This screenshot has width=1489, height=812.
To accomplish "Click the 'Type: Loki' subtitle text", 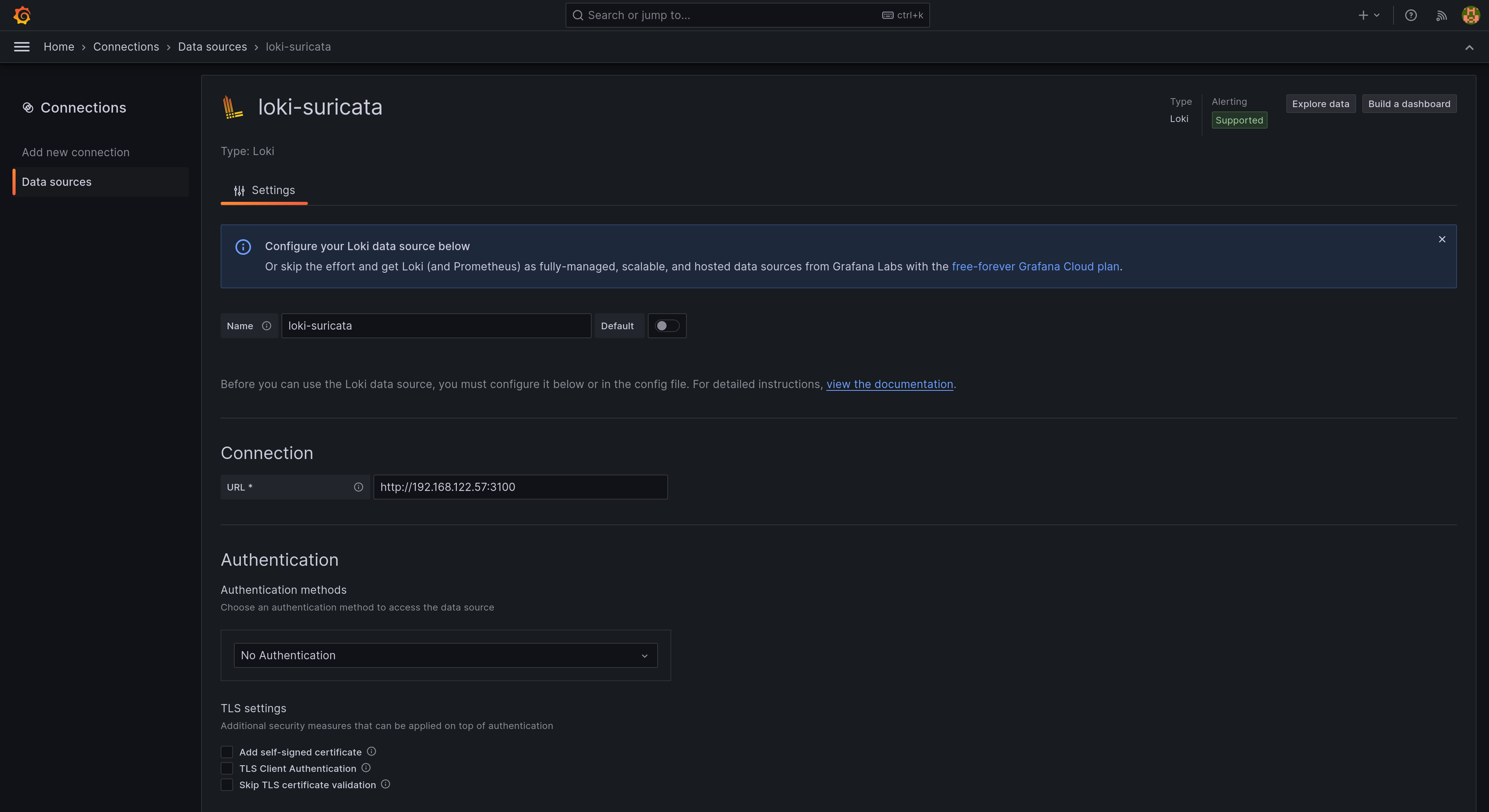I will click(x=248, y=152).
